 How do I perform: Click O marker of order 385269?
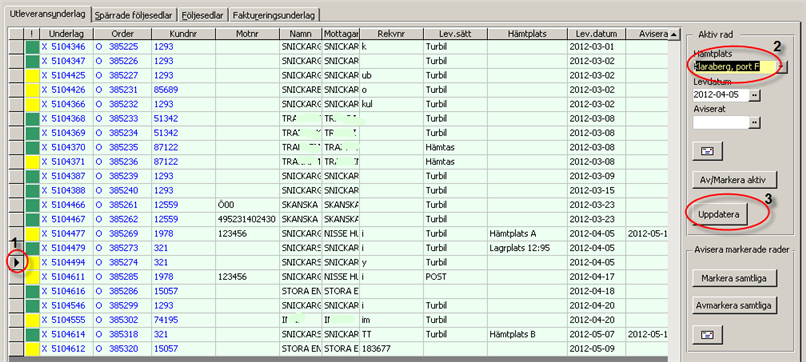pyautogui.click(x=99, y=233)
